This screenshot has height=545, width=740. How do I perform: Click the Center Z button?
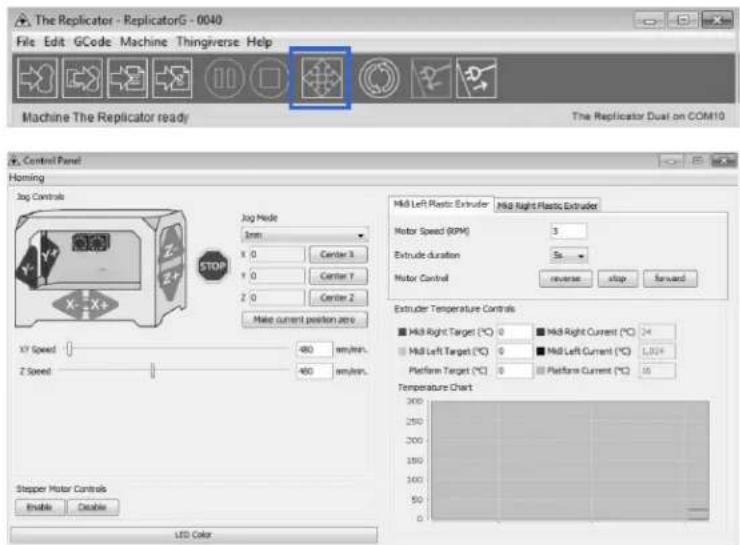(x=338, y=298)
